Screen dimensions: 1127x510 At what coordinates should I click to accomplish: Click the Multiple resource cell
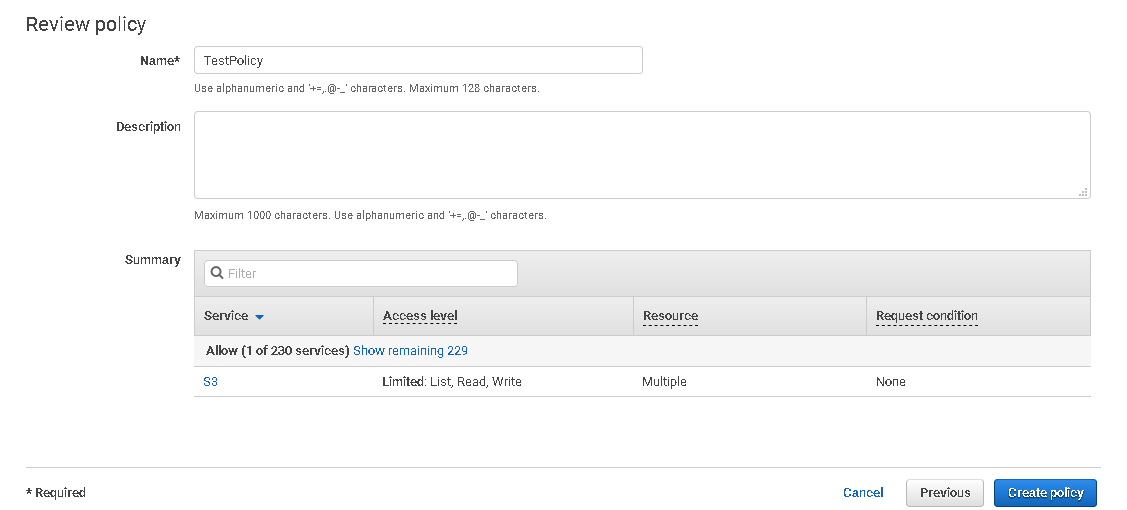point(664,382)
